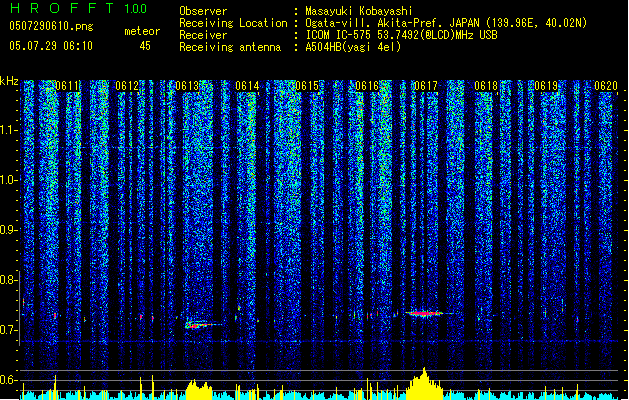Click the strong red meteor echo near 0617
This screenshot has height=400, width=629.
click(424, 313)
